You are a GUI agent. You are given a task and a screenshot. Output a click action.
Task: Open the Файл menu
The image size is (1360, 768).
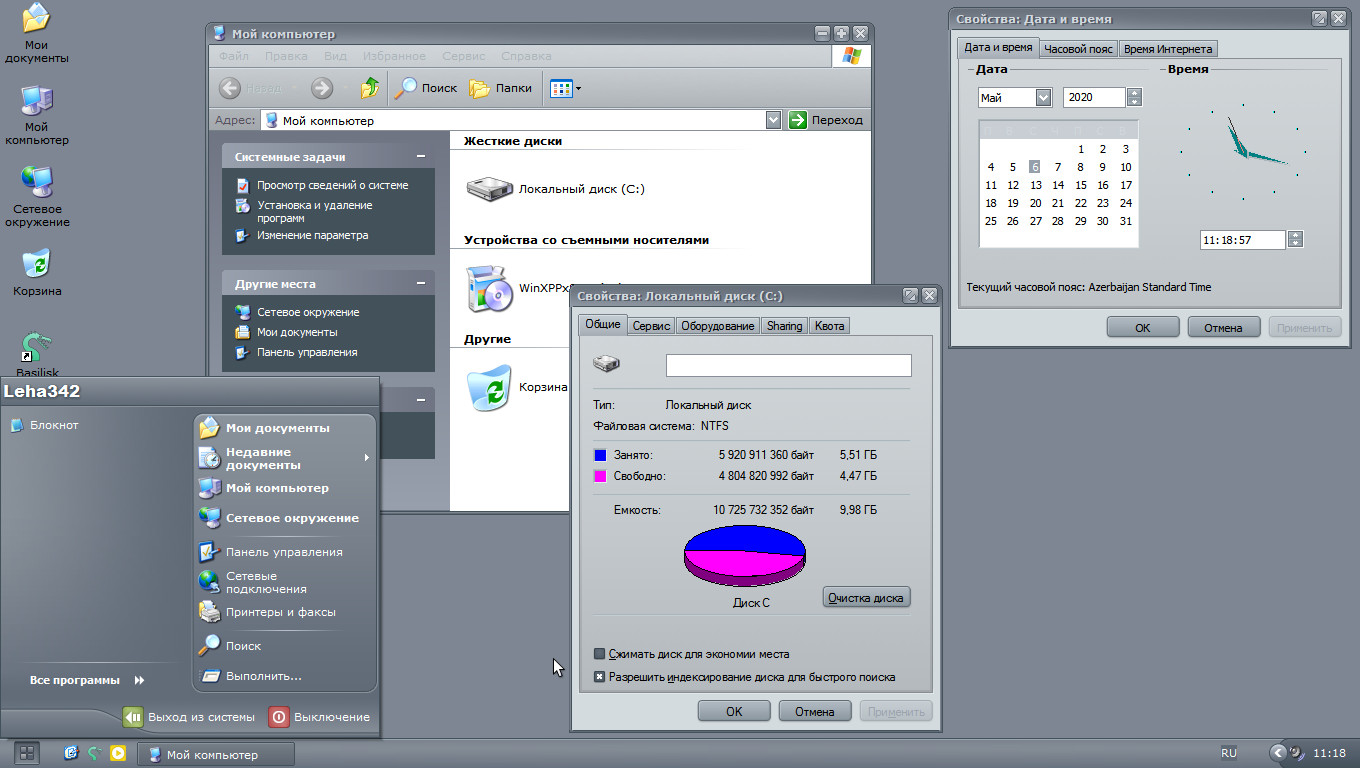point(233,56)
